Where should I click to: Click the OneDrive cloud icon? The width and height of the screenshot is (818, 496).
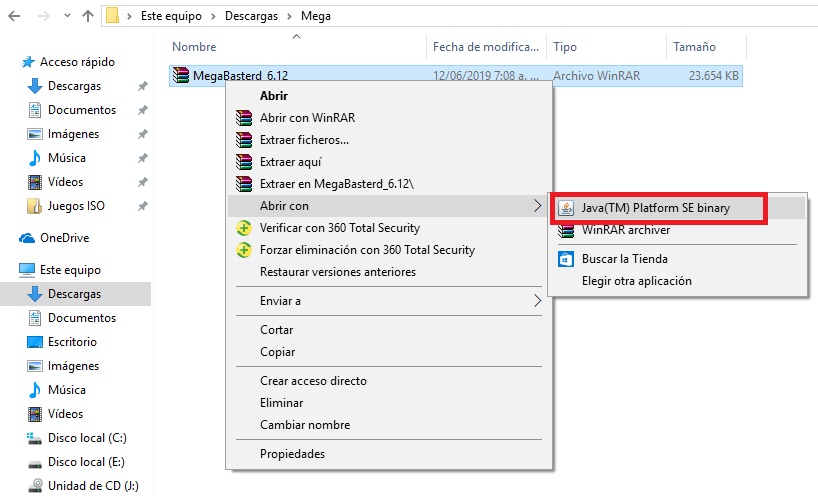click(x=27, y=238)
